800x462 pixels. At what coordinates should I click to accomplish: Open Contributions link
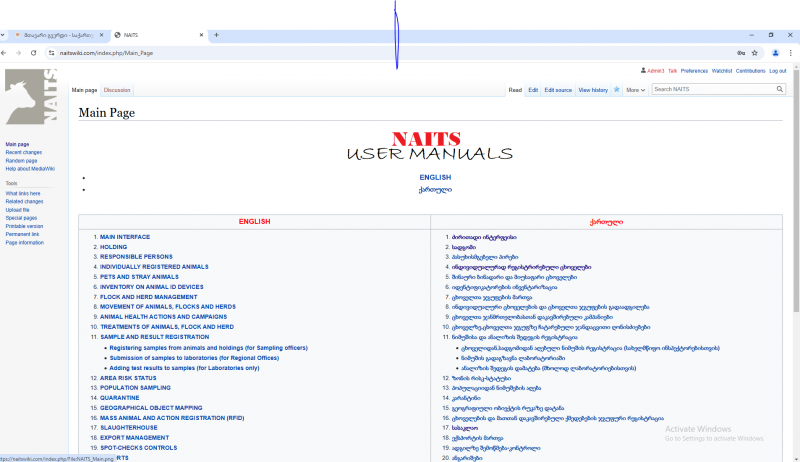point(751,71)
